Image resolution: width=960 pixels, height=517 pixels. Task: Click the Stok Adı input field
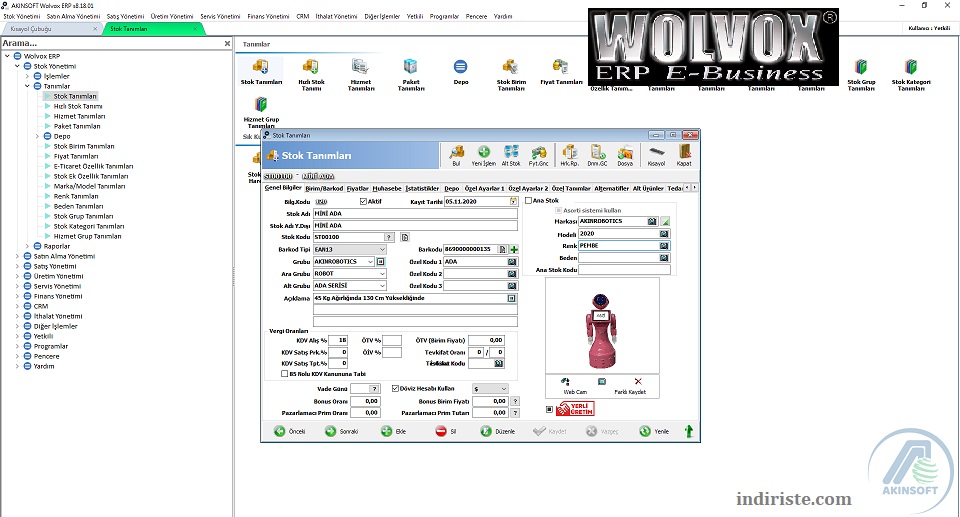click(x=415, y=214)
